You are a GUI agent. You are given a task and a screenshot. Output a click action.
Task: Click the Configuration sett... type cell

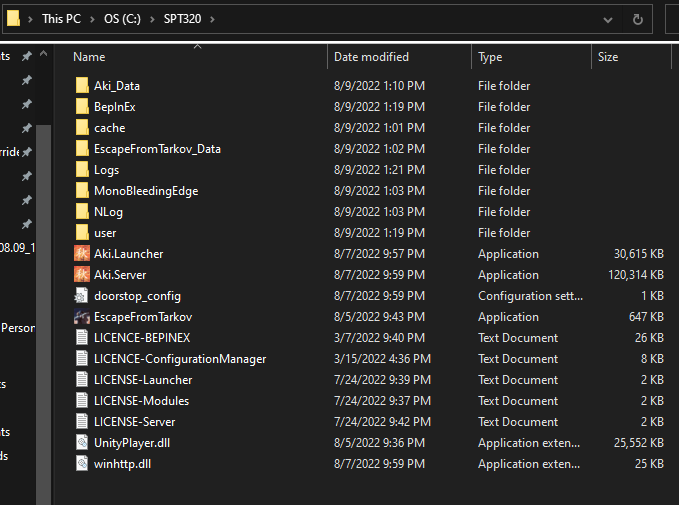(530, 296)
